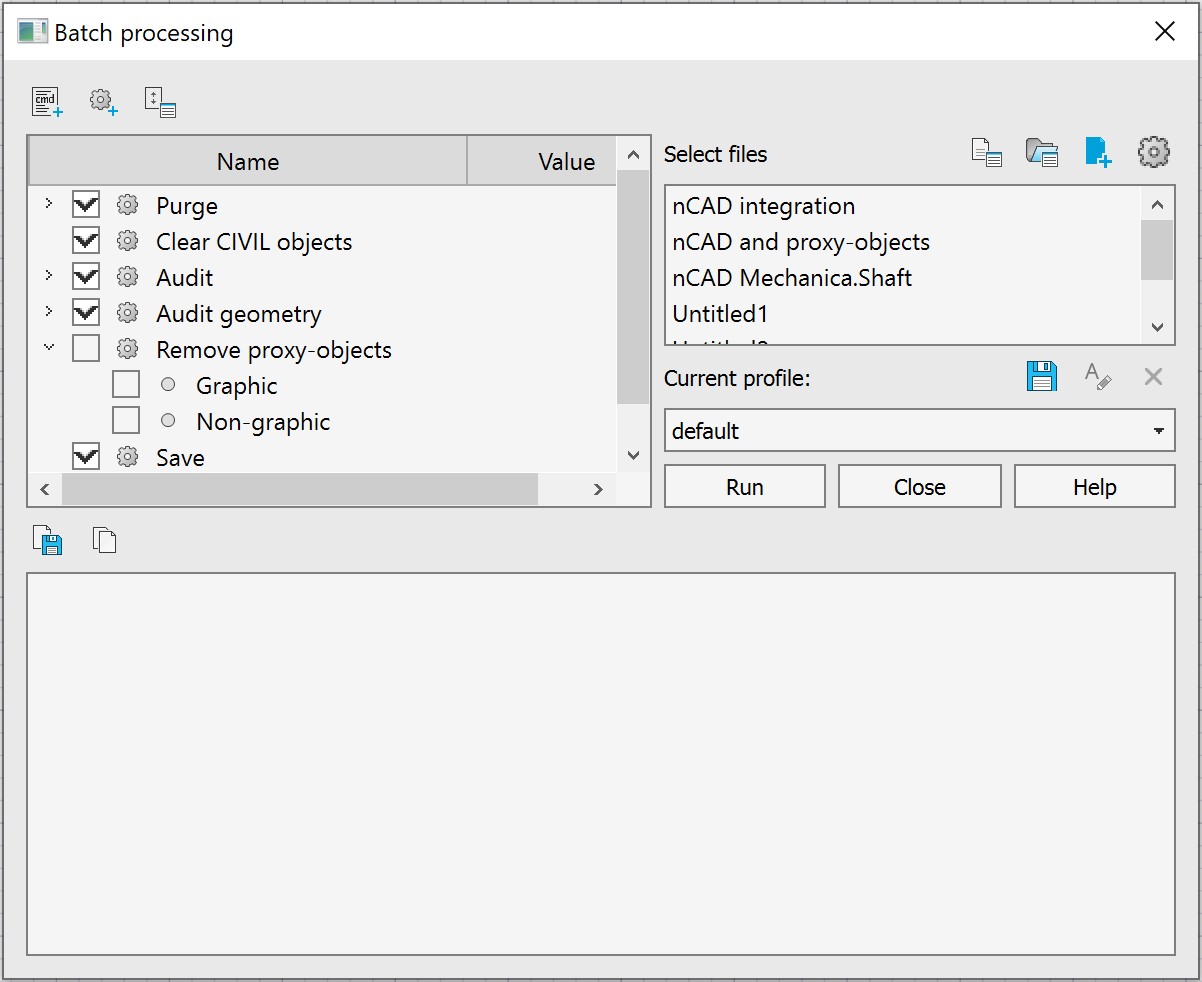Click the copy log icon above output pane
This screenshot has height=982, width=1202.
click(104, 541)
